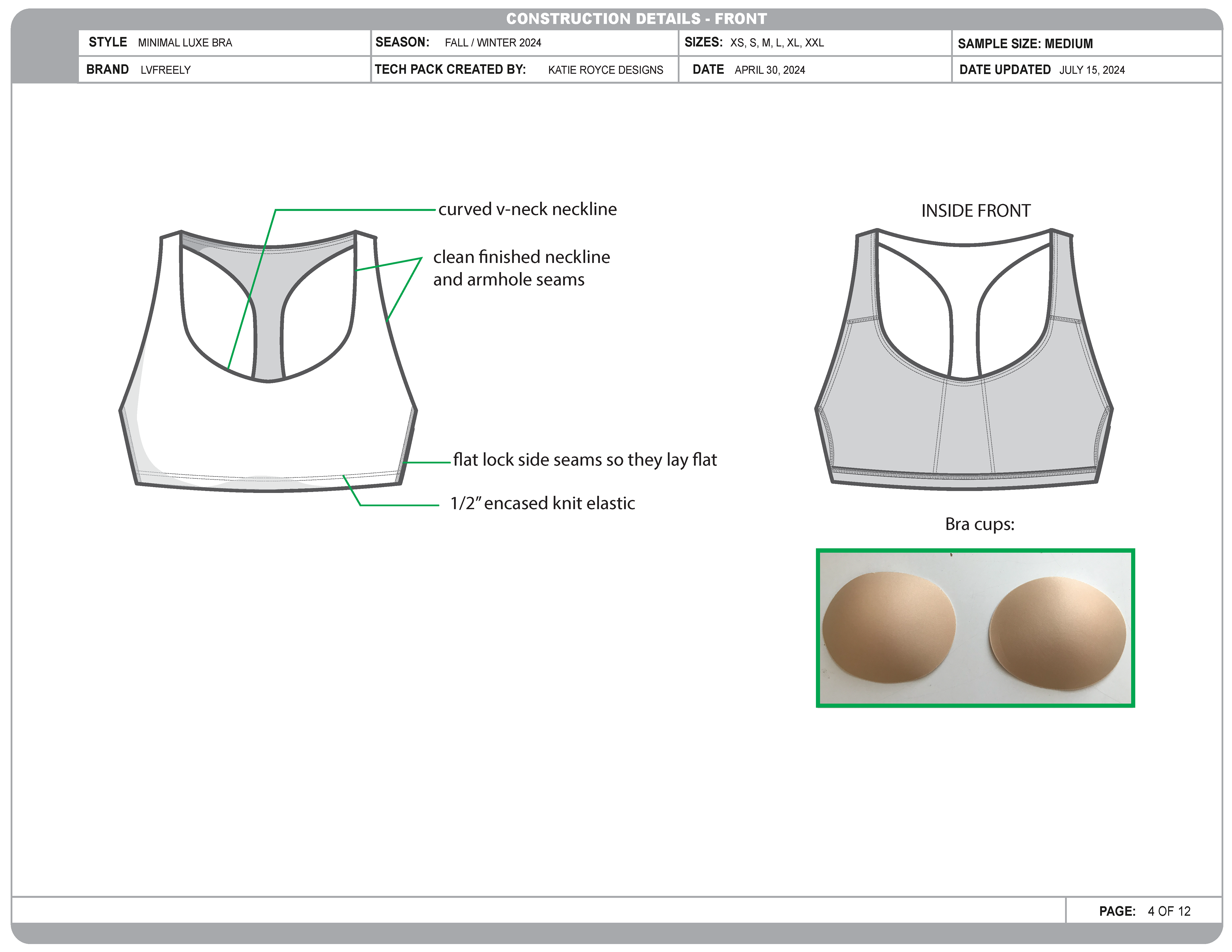Screen dimensions: 1232x952
Task: Click the right bra cup in photo
Action: coord(1058,633)
